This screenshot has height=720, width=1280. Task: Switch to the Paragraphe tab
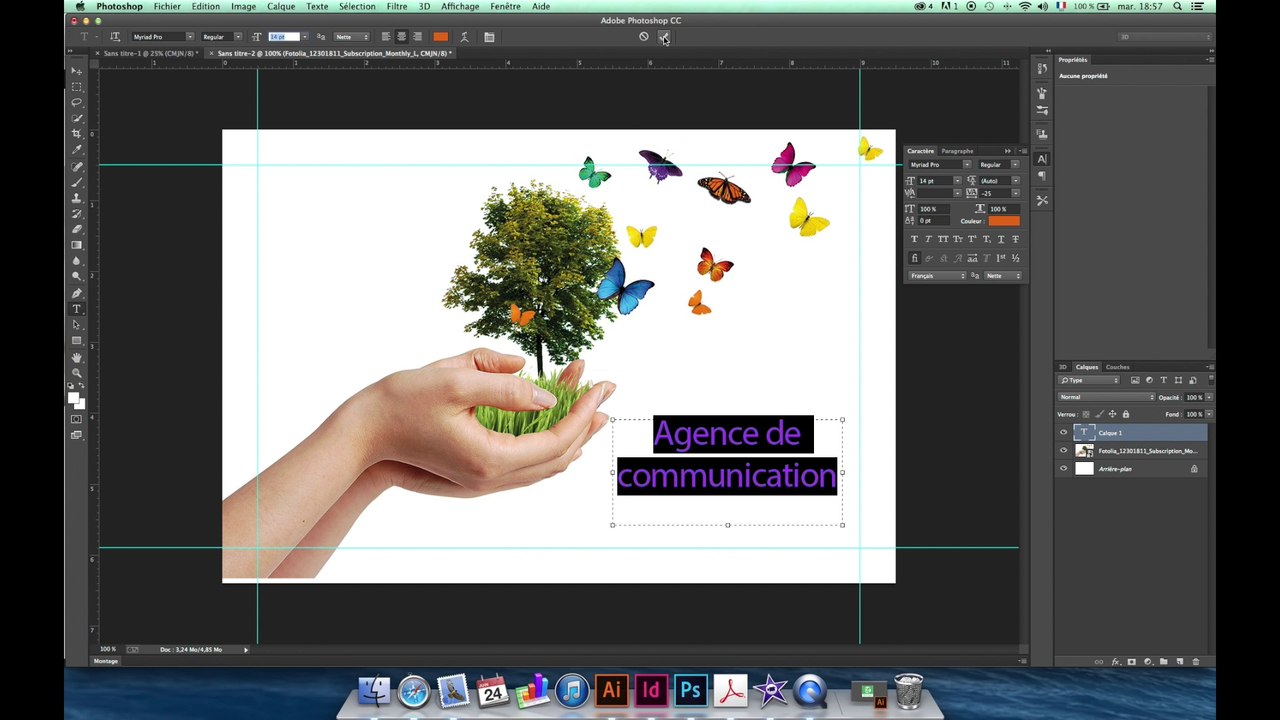point(957,151)
